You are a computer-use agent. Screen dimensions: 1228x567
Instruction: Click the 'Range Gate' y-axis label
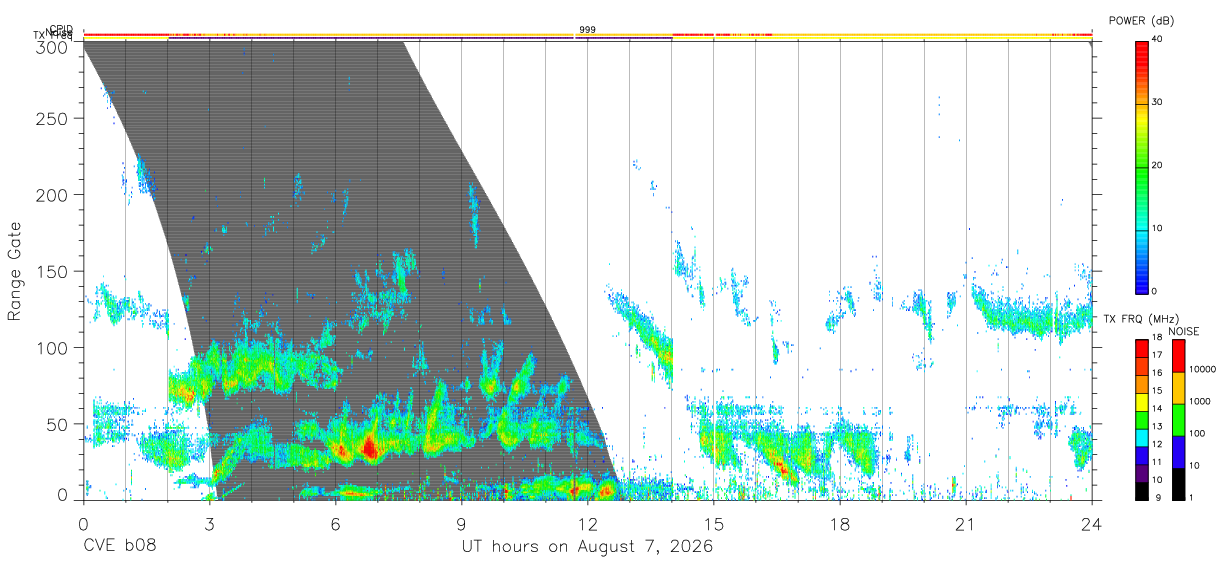[x=15, y=272]
